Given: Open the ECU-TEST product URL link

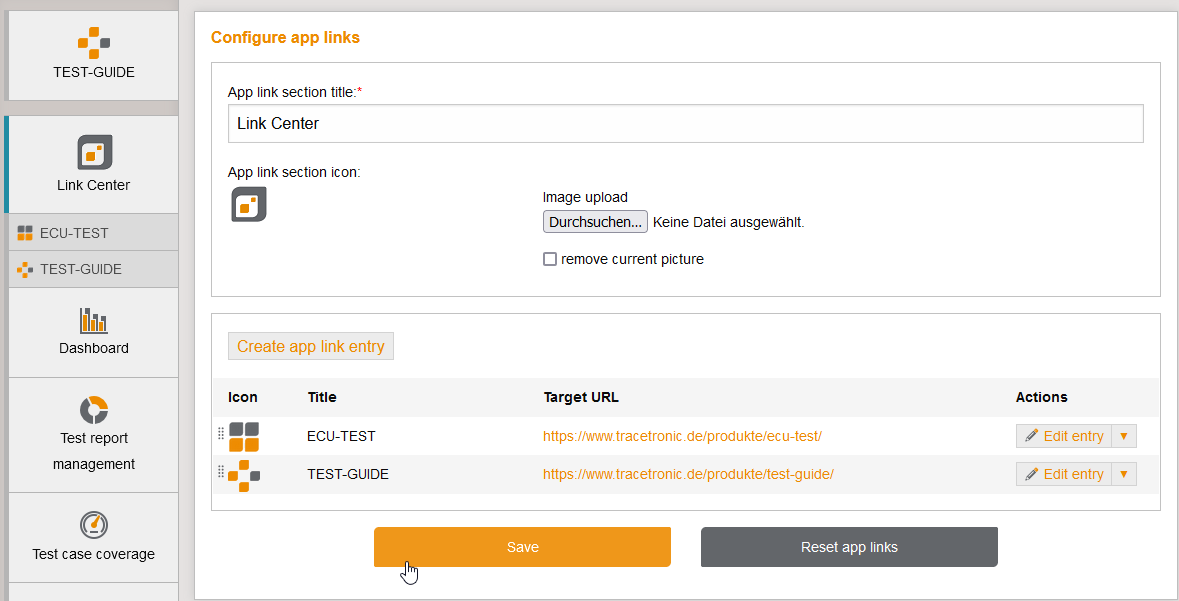Looking at the screenshot, I should [683, 435].
